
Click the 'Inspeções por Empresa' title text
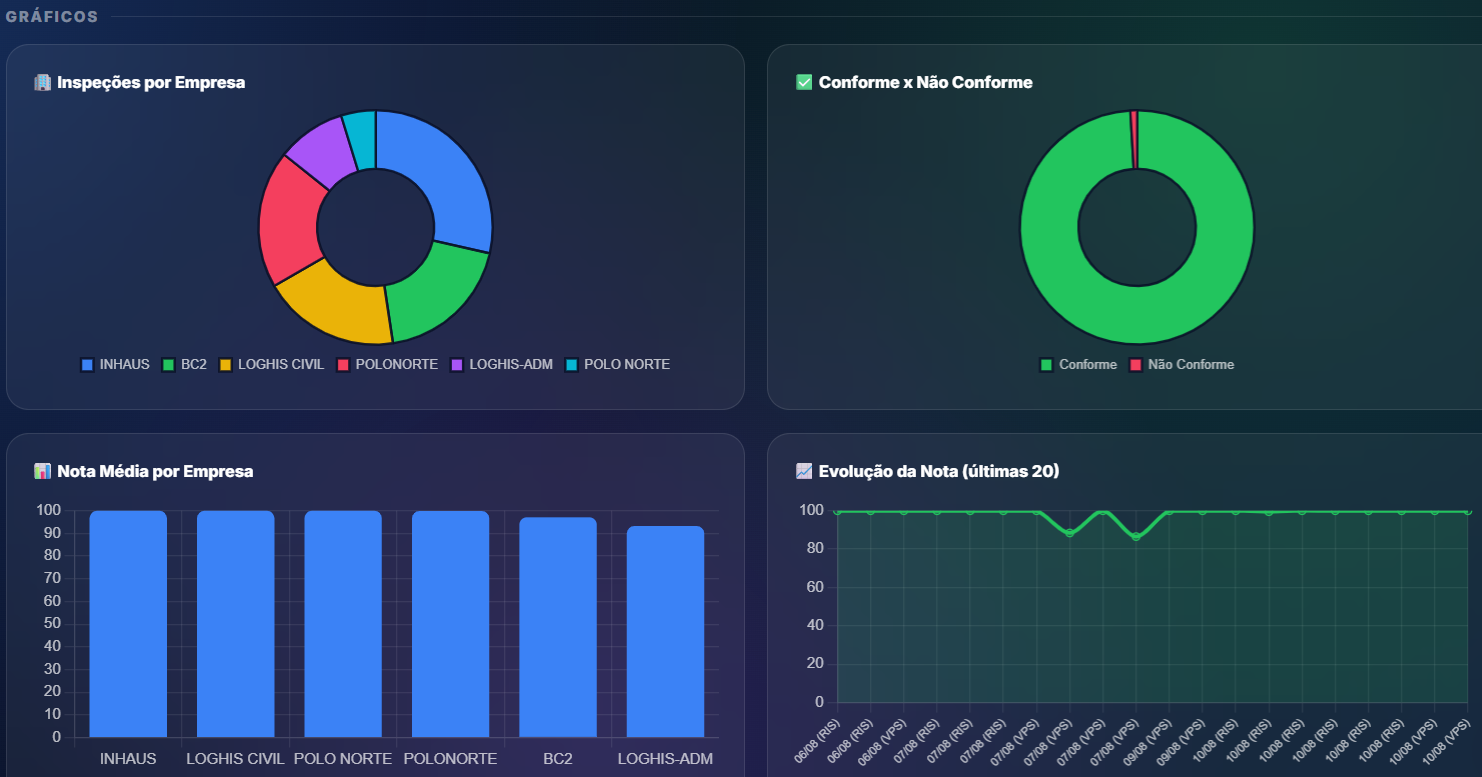(151, 83)
